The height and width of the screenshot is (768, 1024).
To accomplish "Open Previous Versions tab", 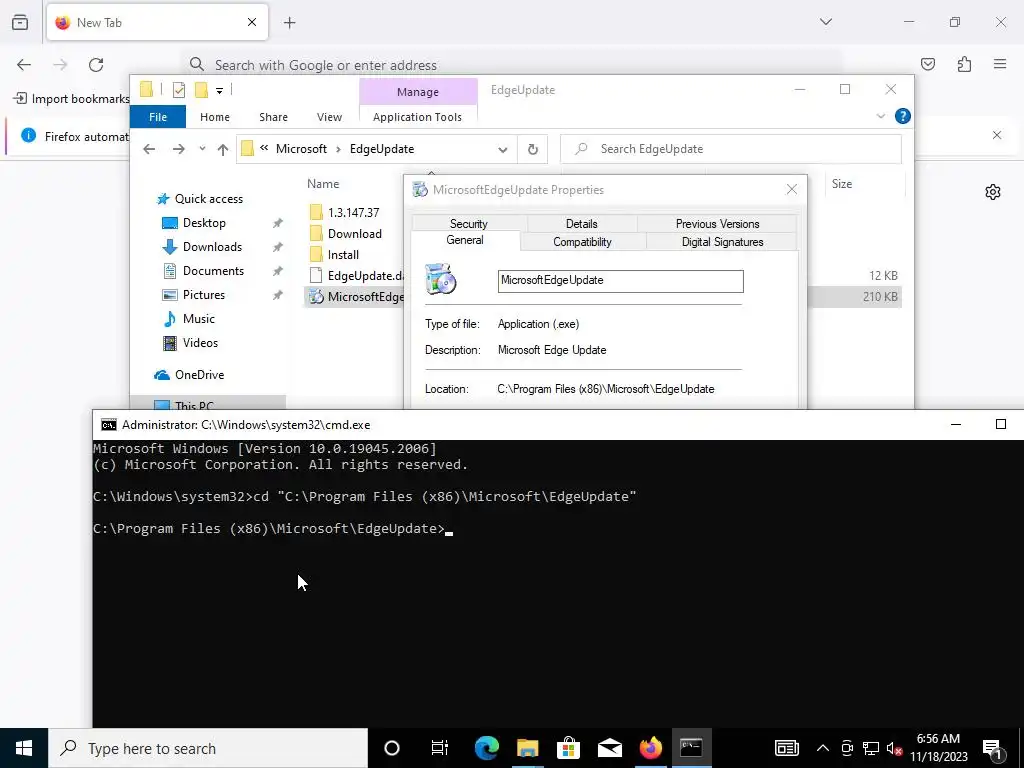I will (x=717, y=223).
